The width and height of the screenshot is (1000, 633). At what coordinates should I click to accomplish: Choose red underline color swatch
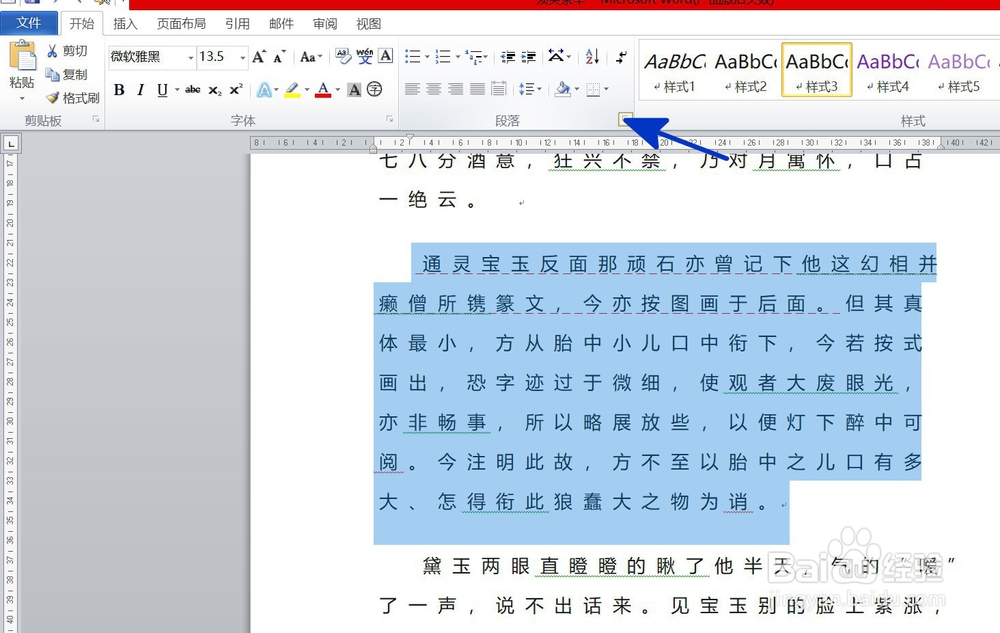(324, 93)
